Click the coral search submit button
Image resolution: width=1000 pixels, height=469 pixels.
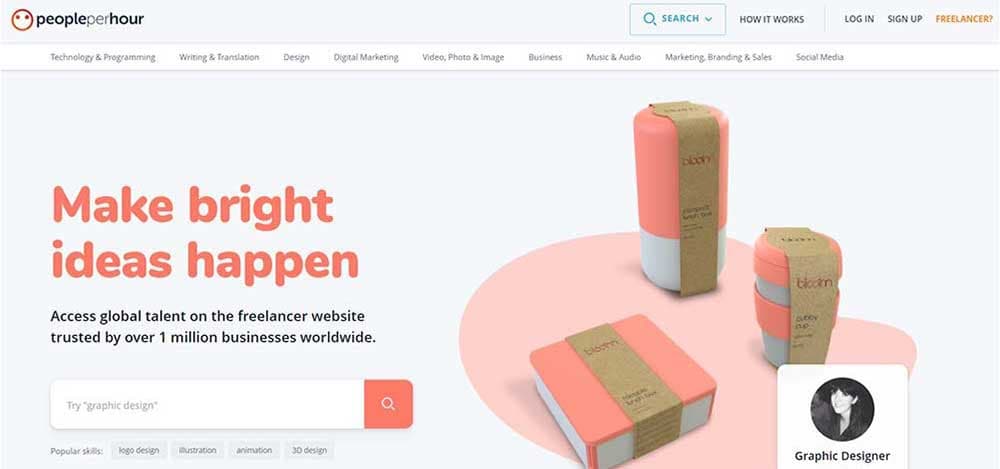point(388,404)
